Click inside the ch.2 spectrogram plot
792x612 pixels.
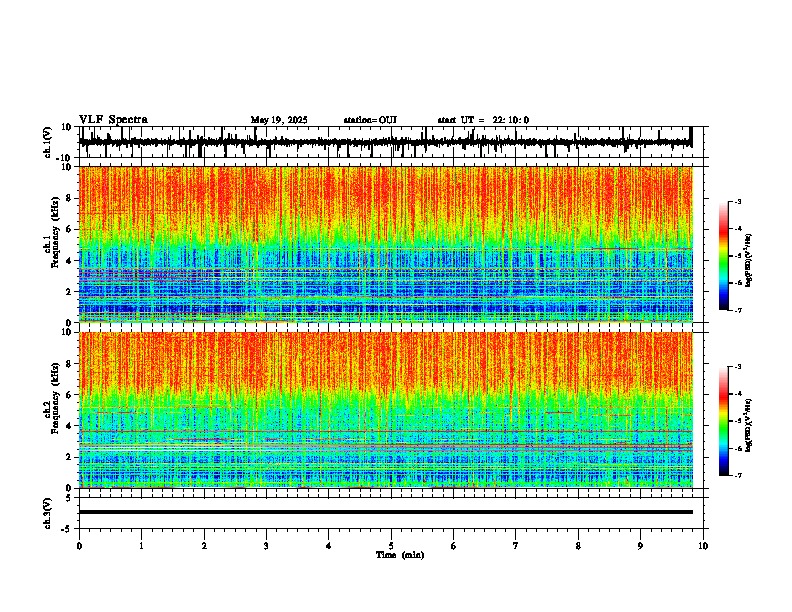click(386, 410)
